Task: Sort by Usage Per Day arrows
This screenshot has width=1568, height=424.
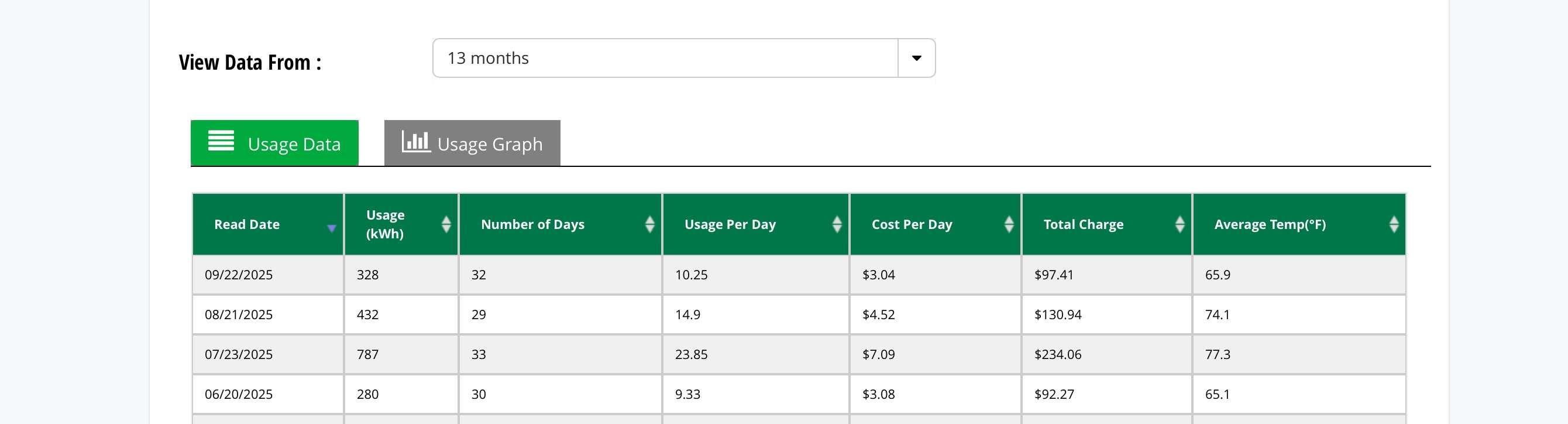Action: click(x=837, y=224)
